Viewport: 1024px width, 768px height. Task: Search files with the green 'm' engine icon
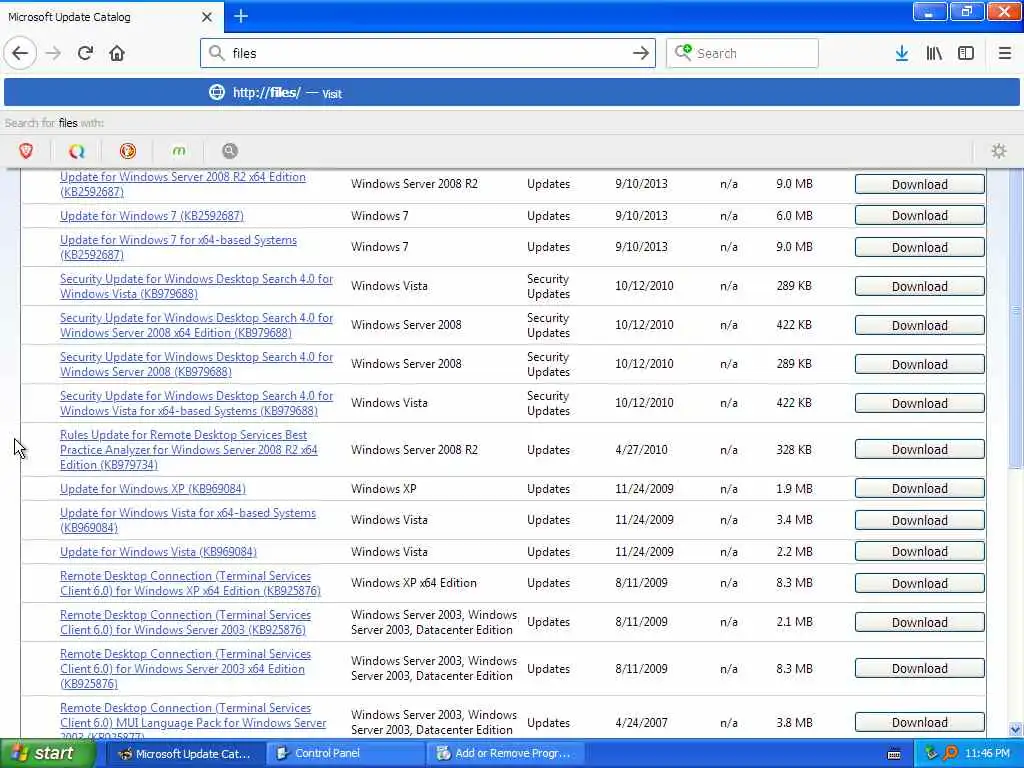pyautogui.click(x=179, y=151)
